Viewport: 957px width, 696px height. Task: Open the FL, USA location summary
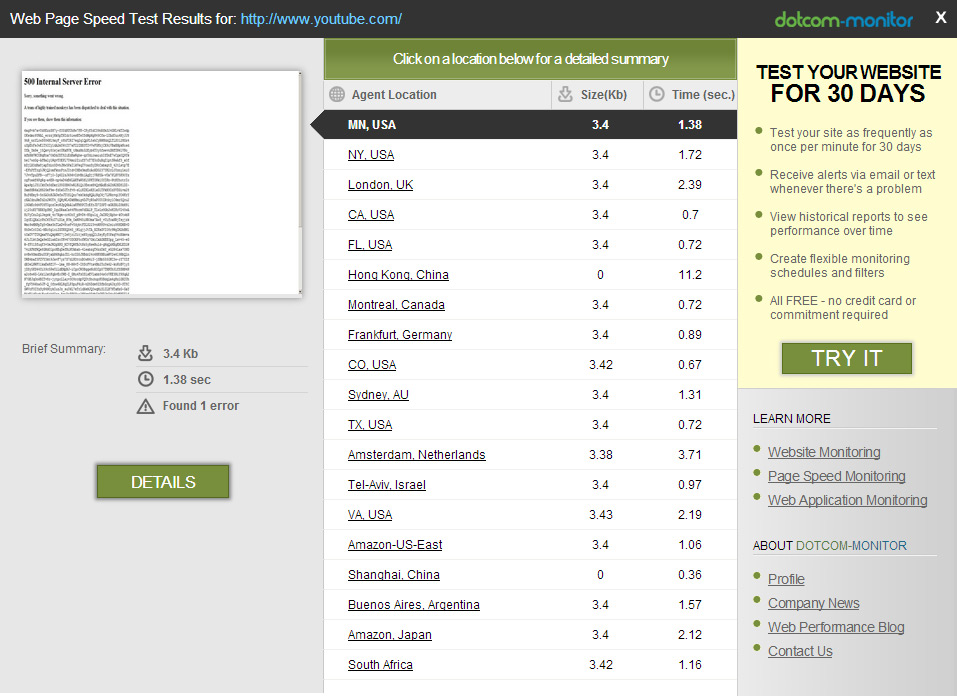tap(370, 244)
